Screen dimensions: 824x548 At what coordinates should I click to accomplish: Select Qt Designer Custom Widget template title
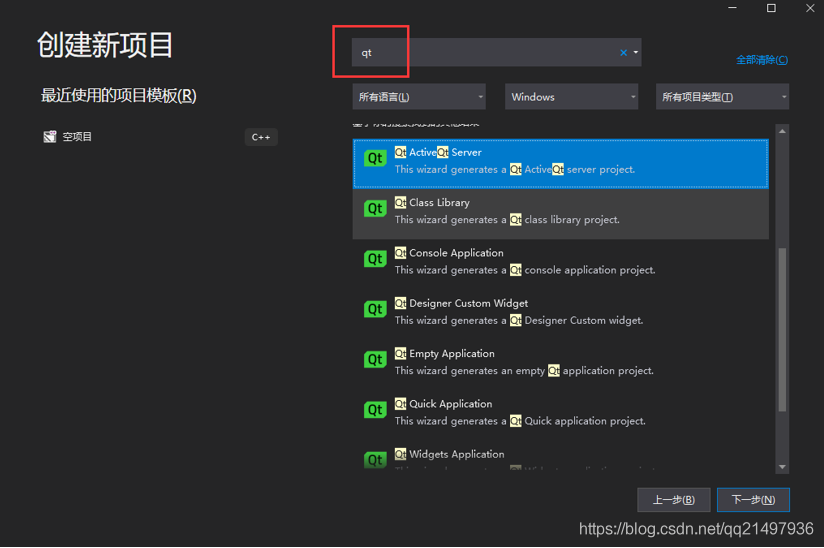point(461,303)
